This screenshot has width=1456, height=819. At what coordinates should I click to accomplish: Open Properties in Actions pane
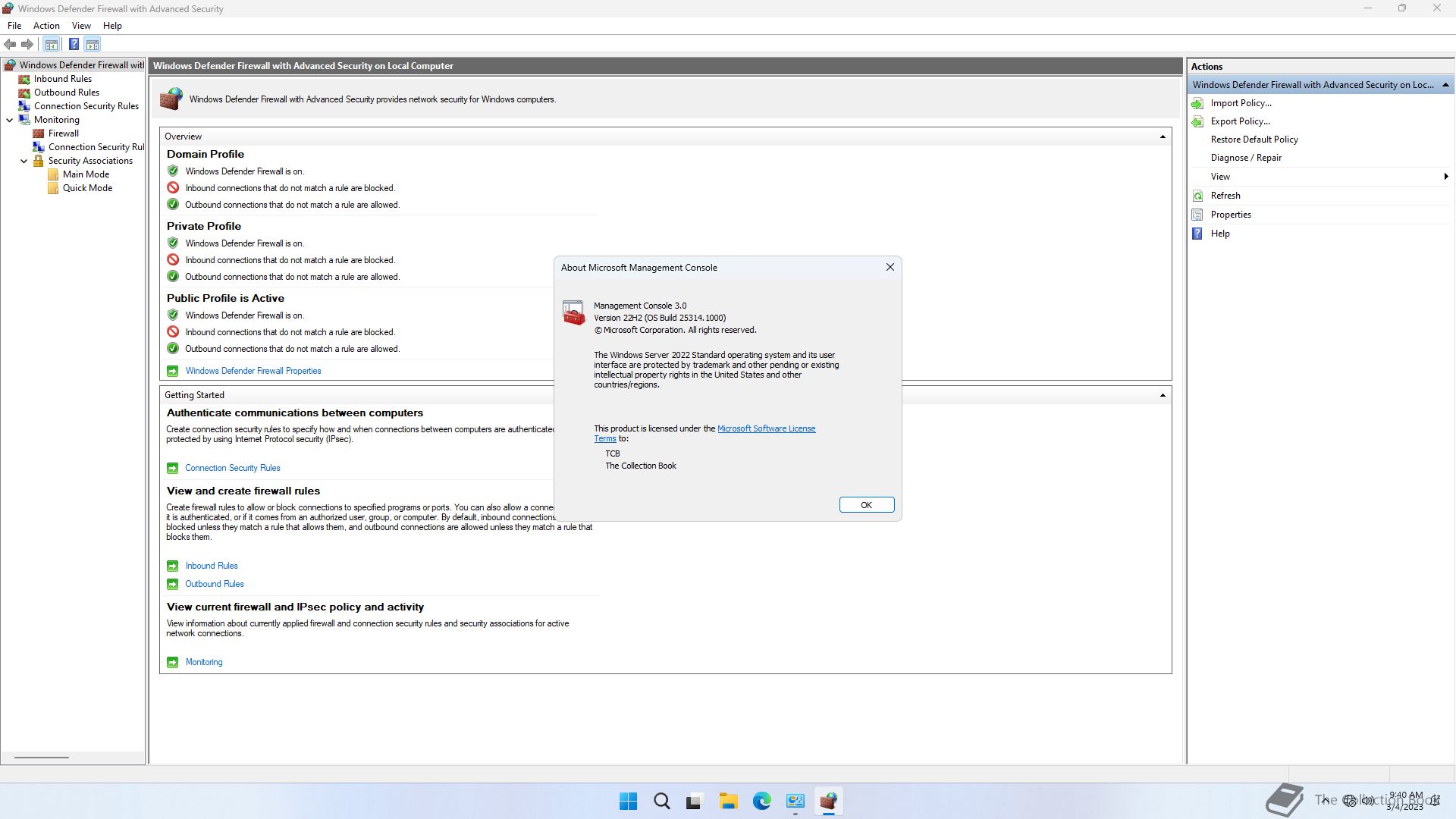[x=1230, y=215]
